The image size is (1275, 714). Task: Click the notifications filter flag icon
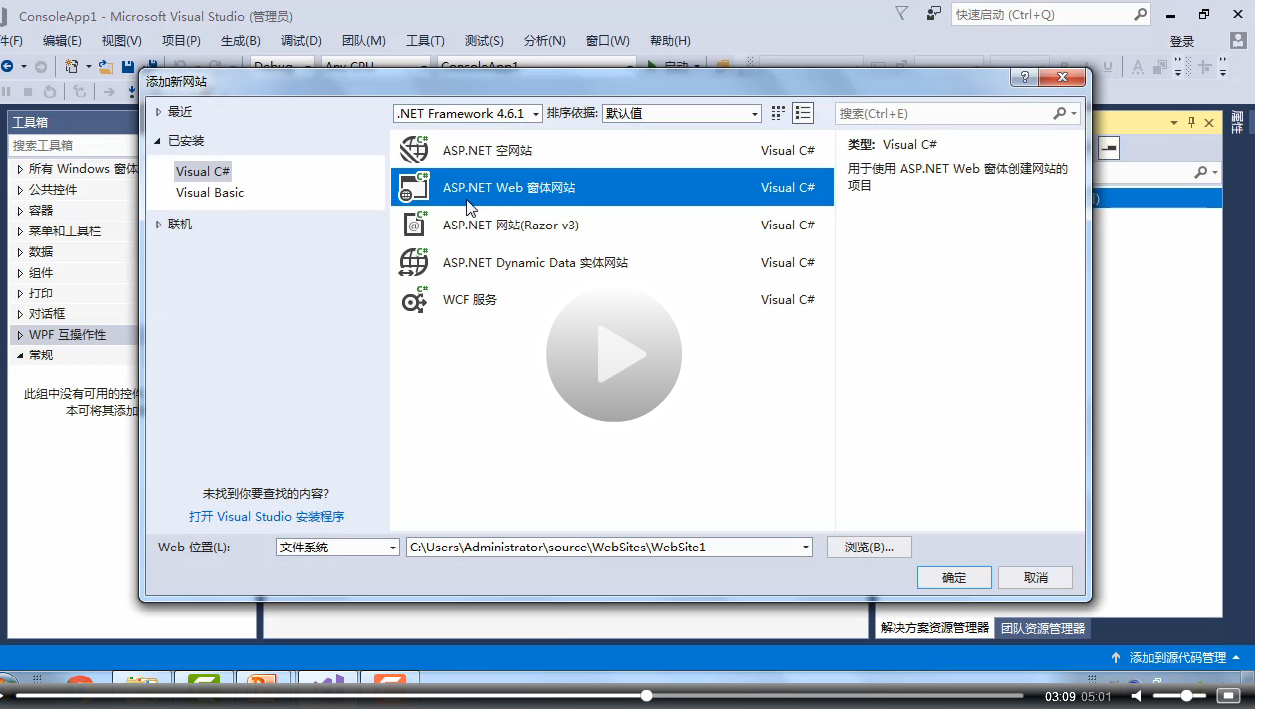point(902,14)
